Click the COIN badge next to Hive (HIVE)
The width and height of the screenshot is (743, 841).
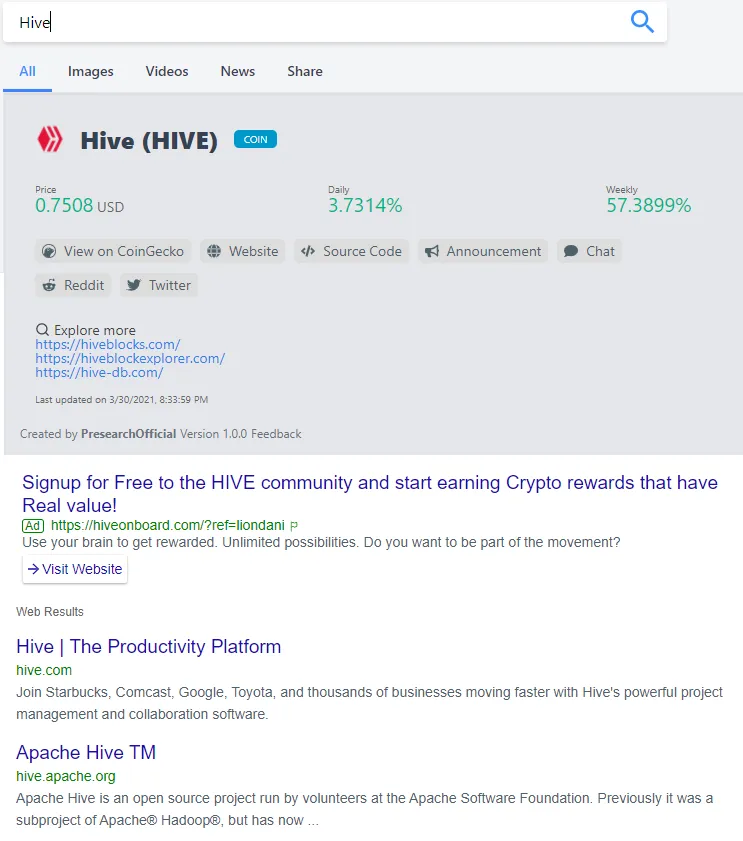[255, 139]
